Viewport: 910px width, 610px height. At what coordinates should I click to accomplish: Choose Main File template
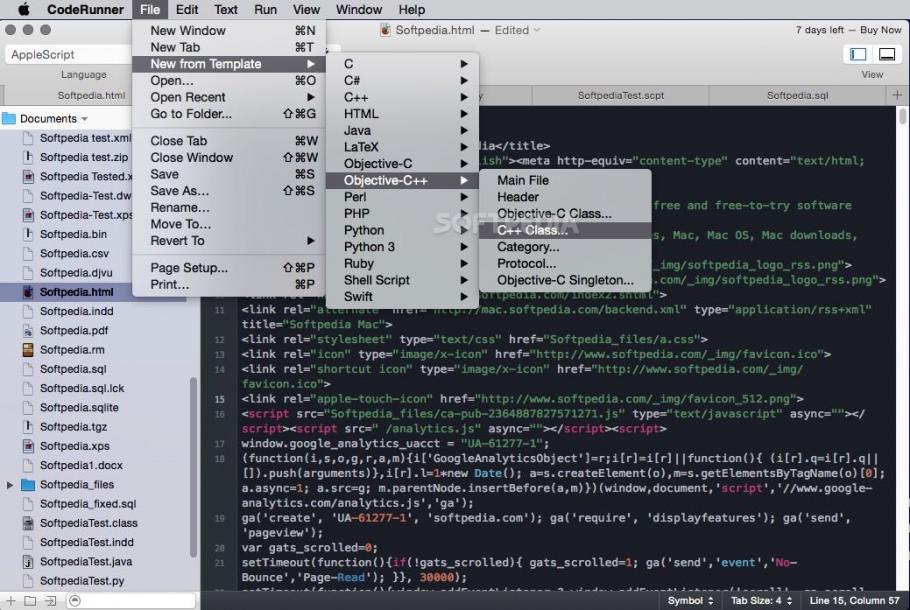(565, 181)
